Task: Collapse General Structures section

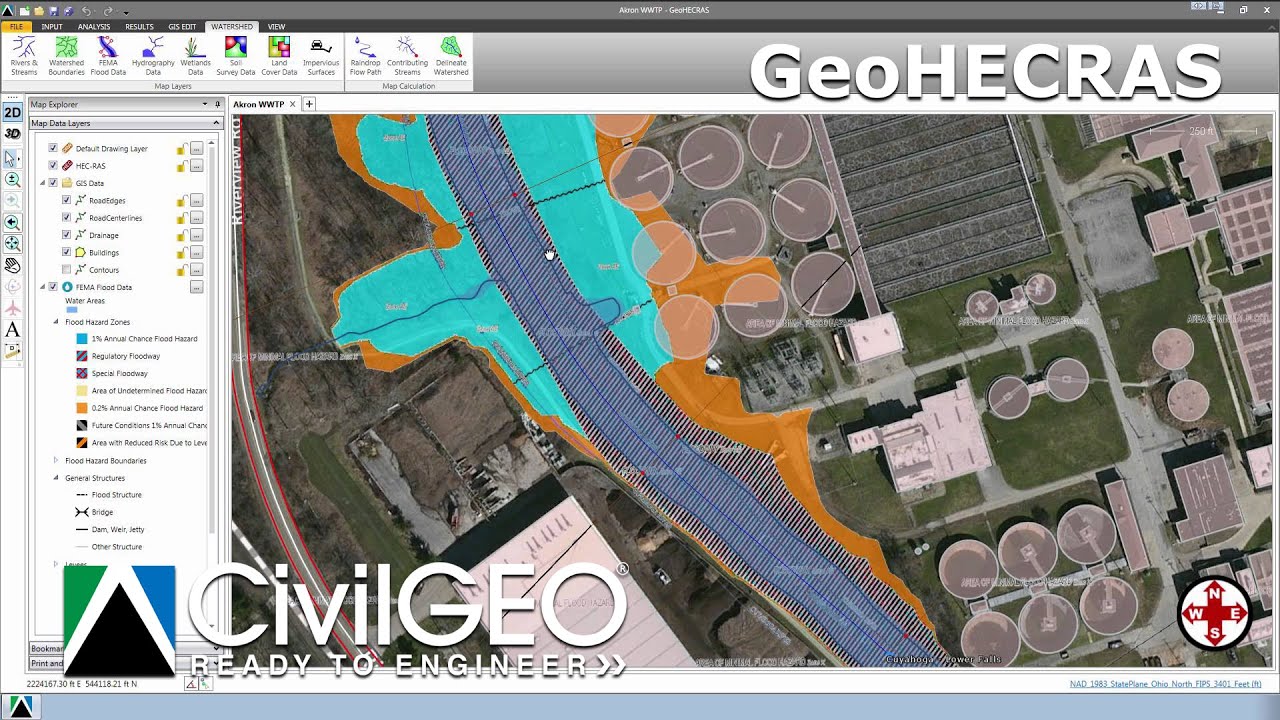Action: tap(56, 478)
